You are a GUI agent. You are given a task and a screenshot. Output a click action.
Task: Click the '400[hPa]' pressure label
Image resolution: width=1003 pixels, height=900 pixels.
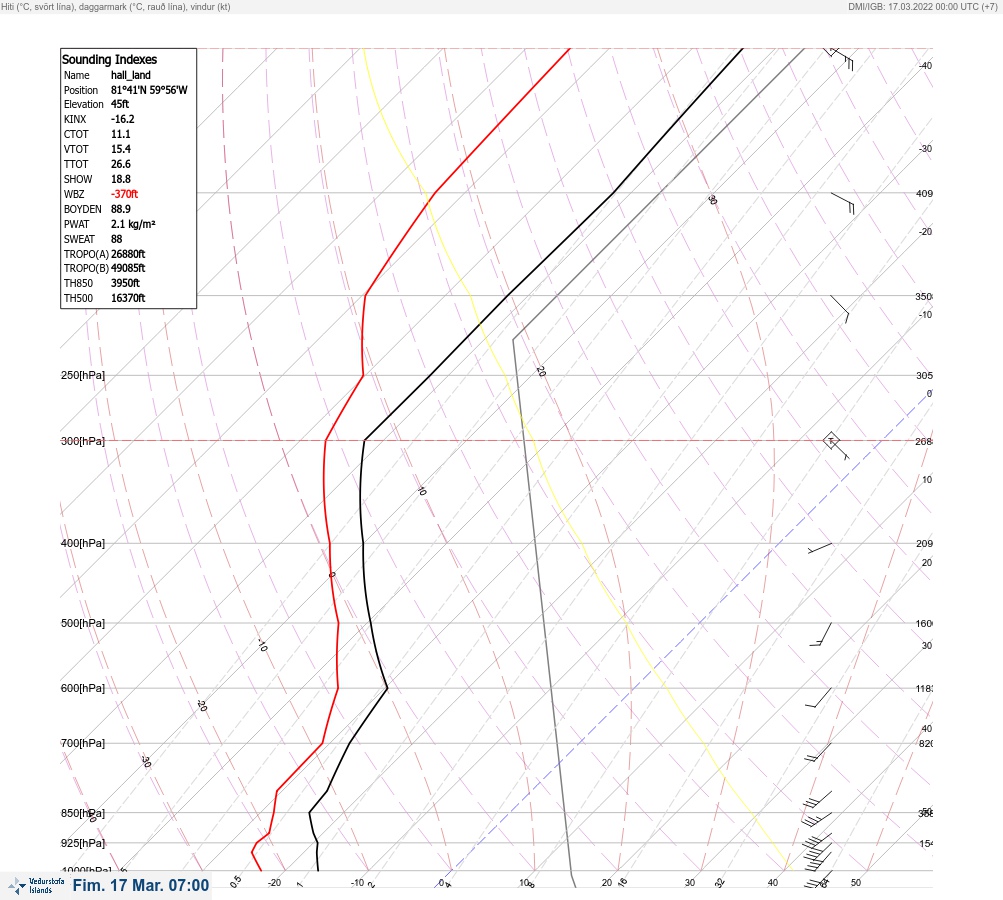(x=83, y=543)
